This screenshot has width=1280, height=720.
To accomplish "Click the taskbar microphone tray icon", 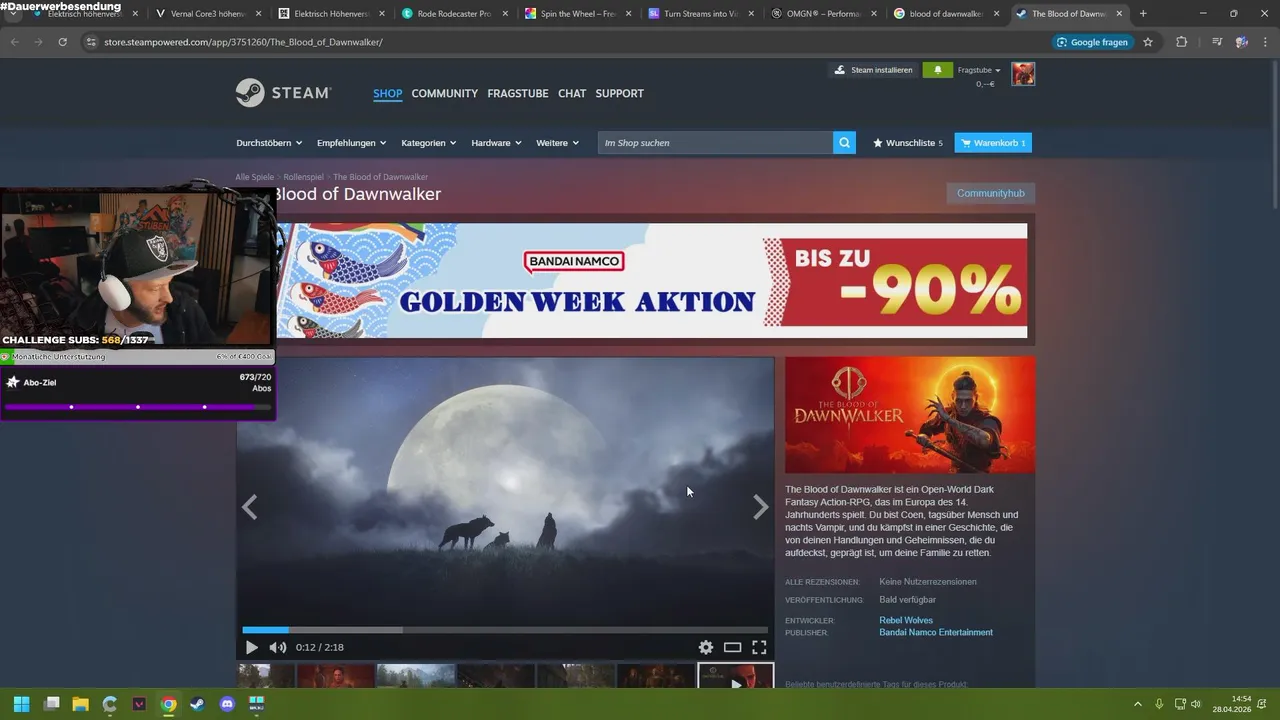I will point(1159,704).
